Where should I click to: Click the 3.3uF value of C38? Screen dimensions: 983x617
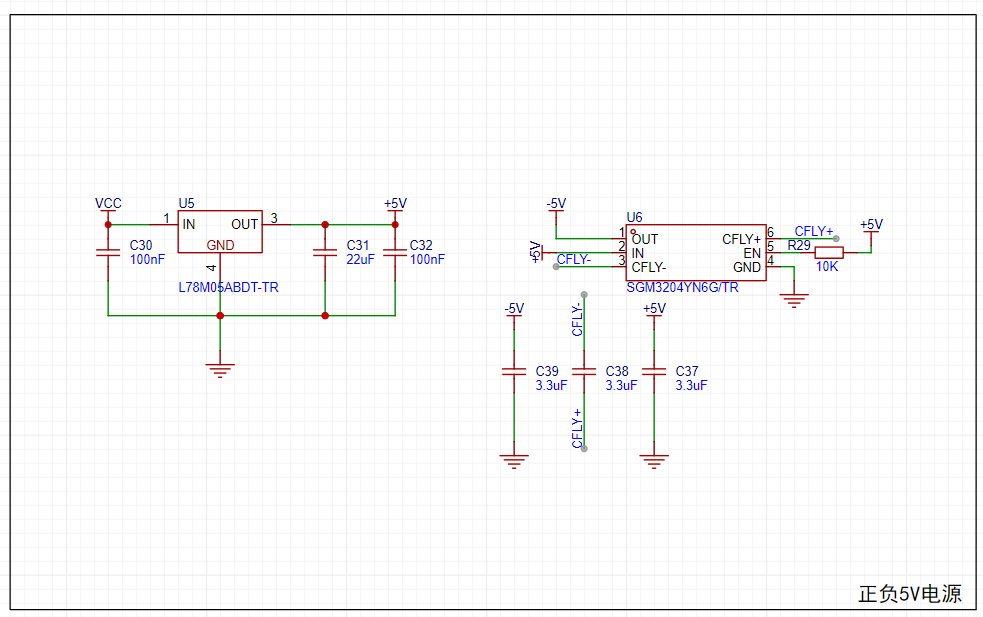coord(621,385)
